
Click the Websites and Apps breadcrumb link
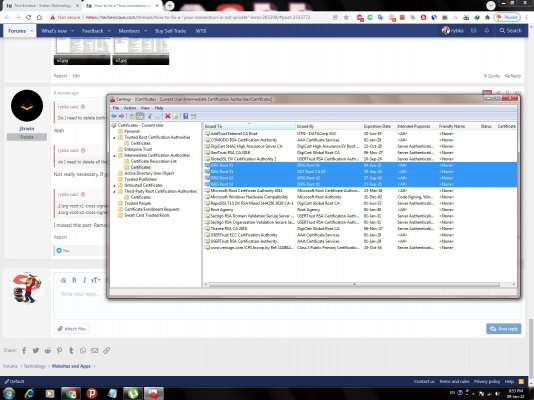coord(71,367)
